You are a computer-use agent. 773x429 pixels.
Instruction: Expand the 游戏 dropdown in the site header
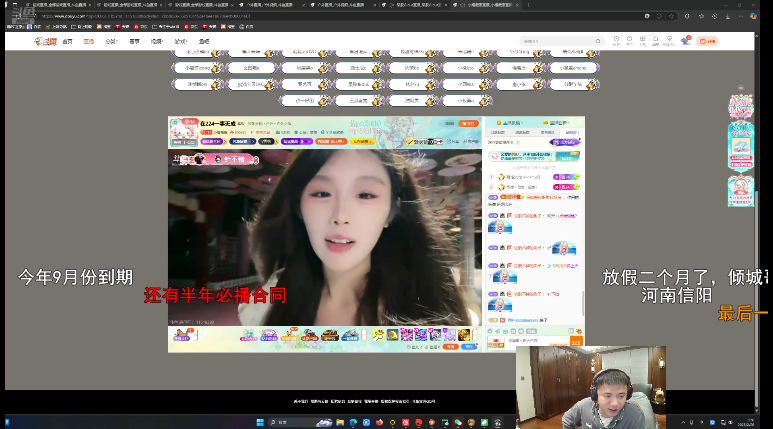[x=180, y=41]
